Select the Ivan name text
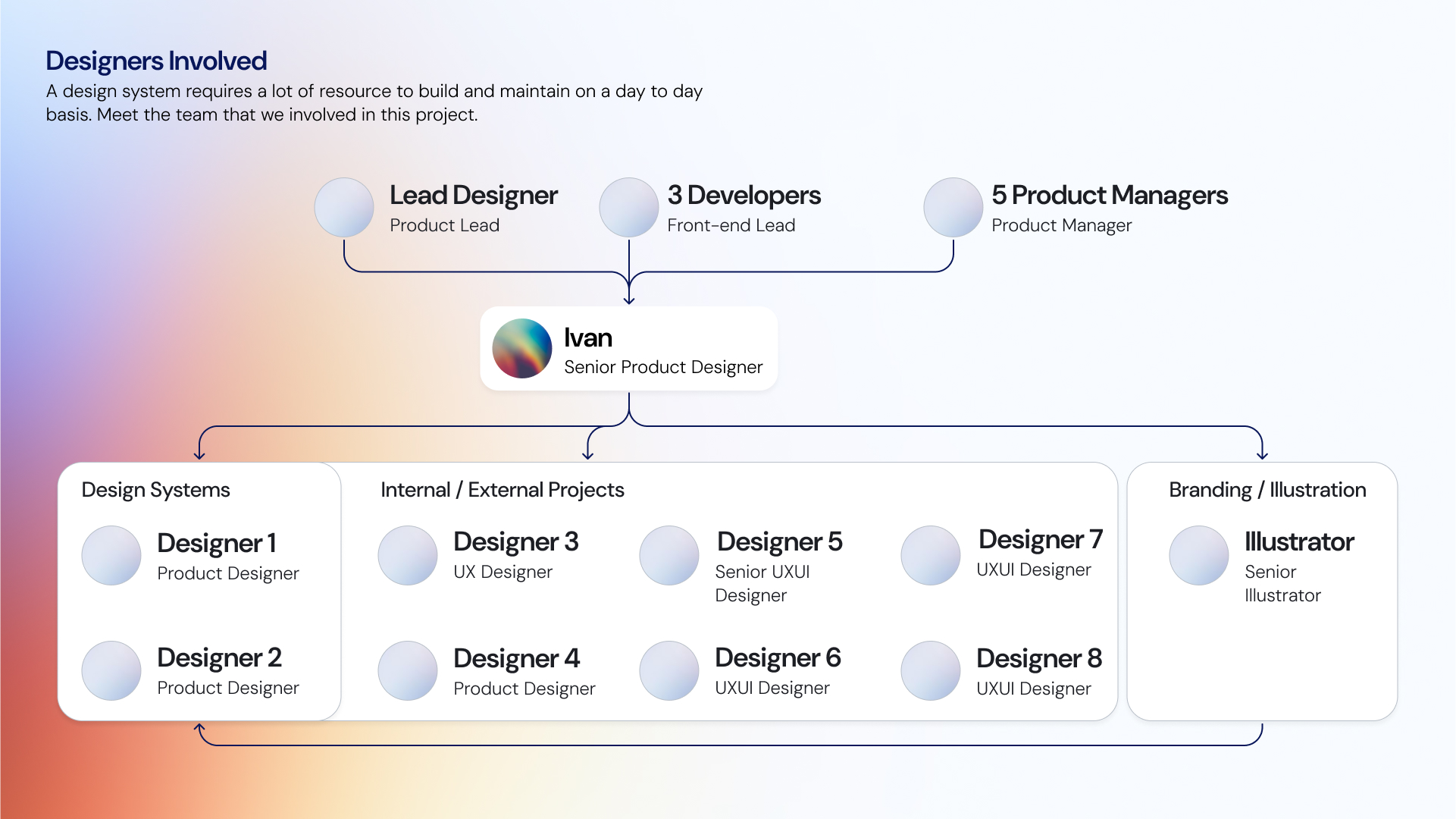The image size is (1456, 819). [588, 337]
